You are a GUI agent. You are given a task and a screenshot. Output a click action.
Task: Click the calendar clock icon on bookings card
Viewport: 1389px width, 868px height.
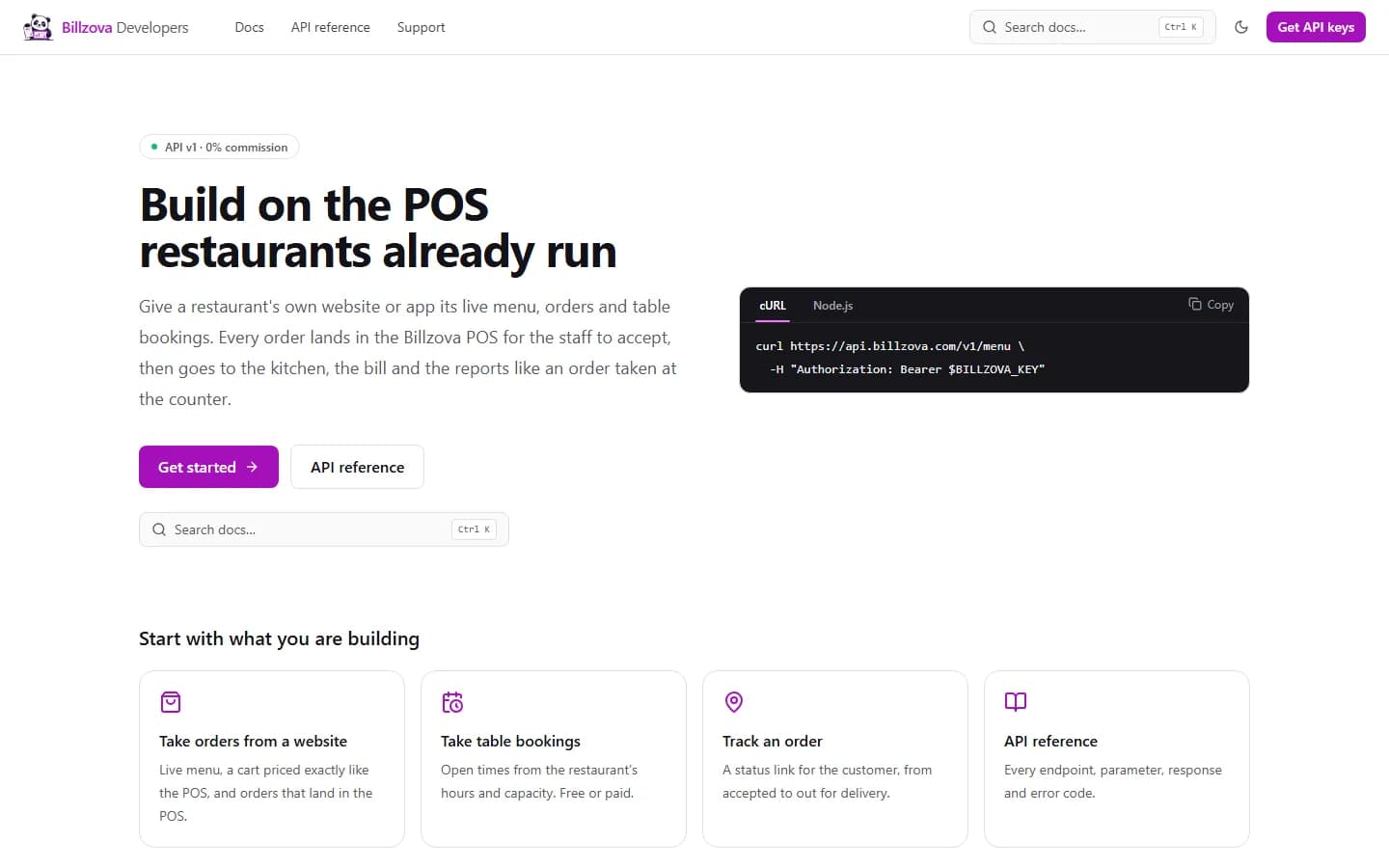tap(452, 702)
